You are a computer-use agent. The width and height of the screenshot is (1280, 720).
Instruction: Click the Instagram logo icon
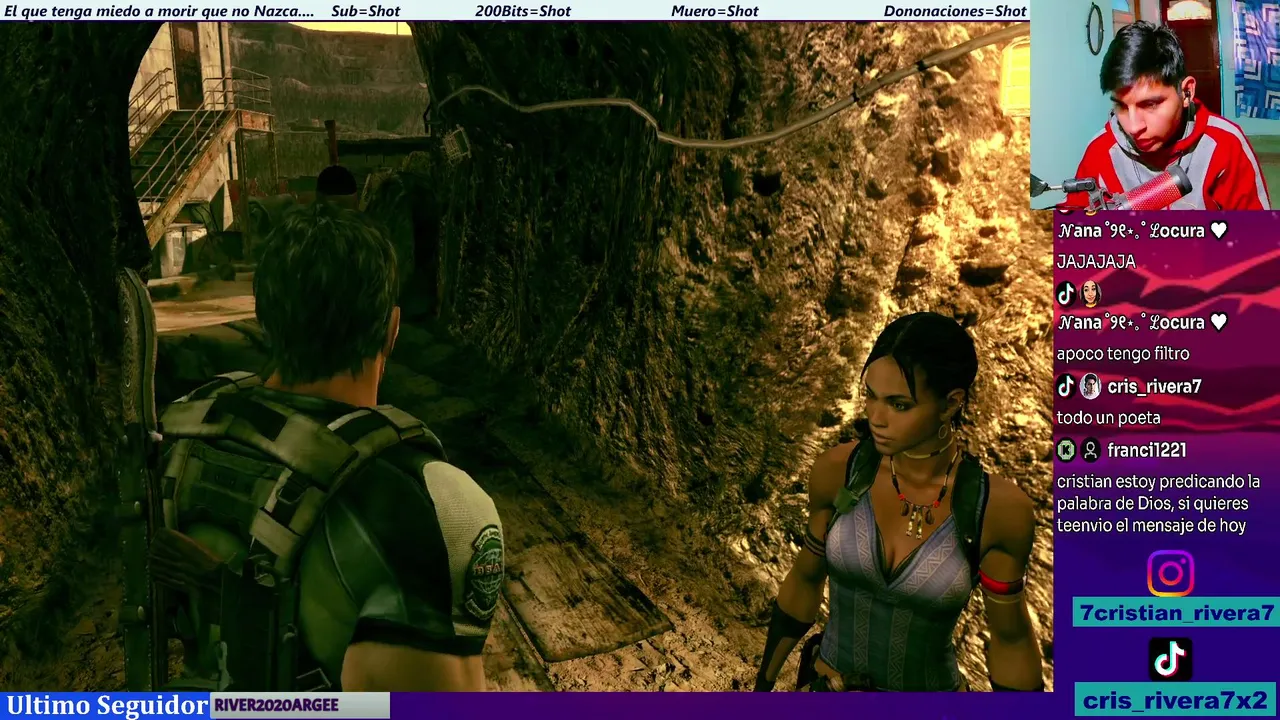pos(1170,574)
